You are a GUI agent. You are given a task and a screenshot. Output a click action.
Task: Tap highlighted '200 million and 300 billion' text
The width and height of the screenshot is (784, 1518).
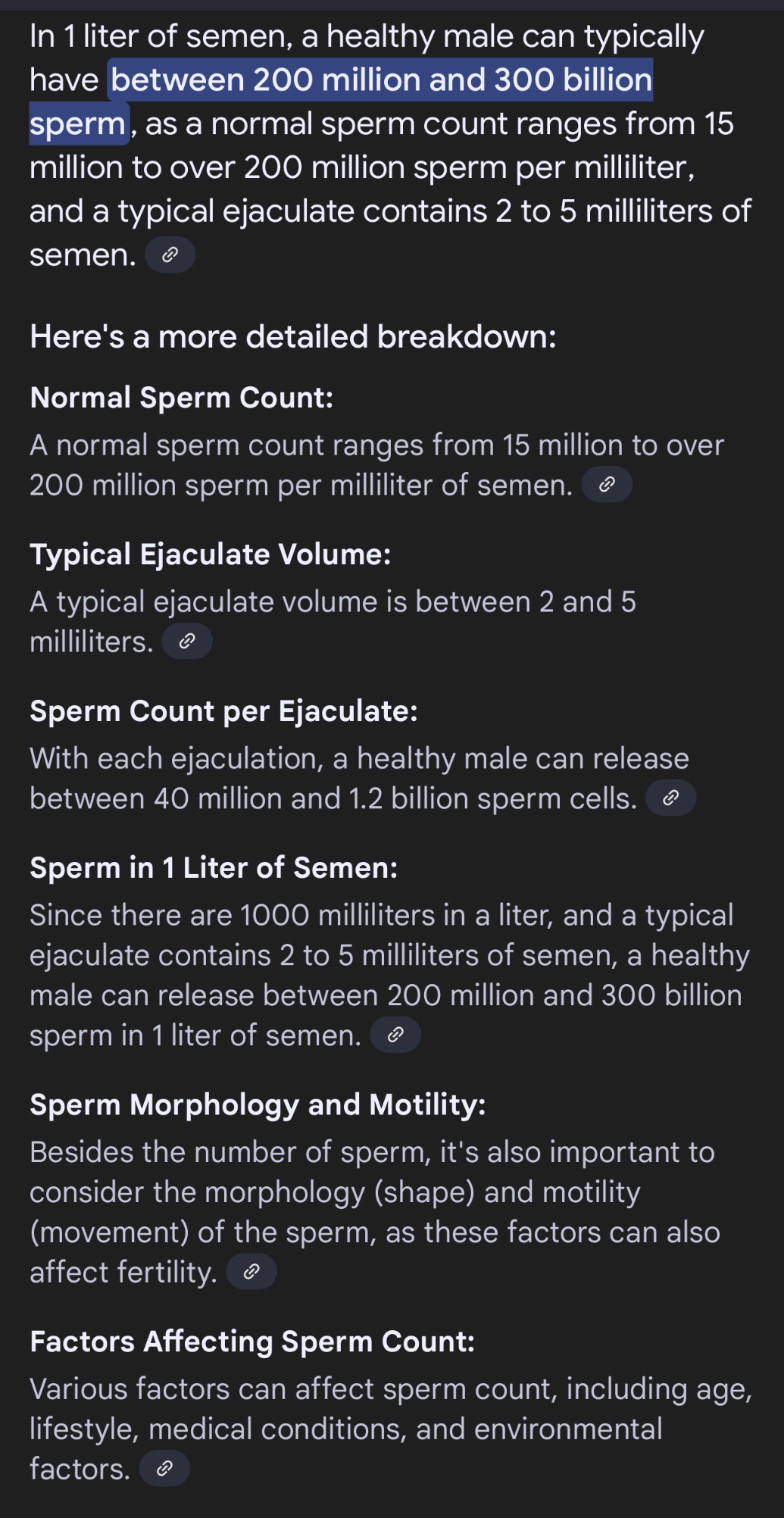pos(452,80)
